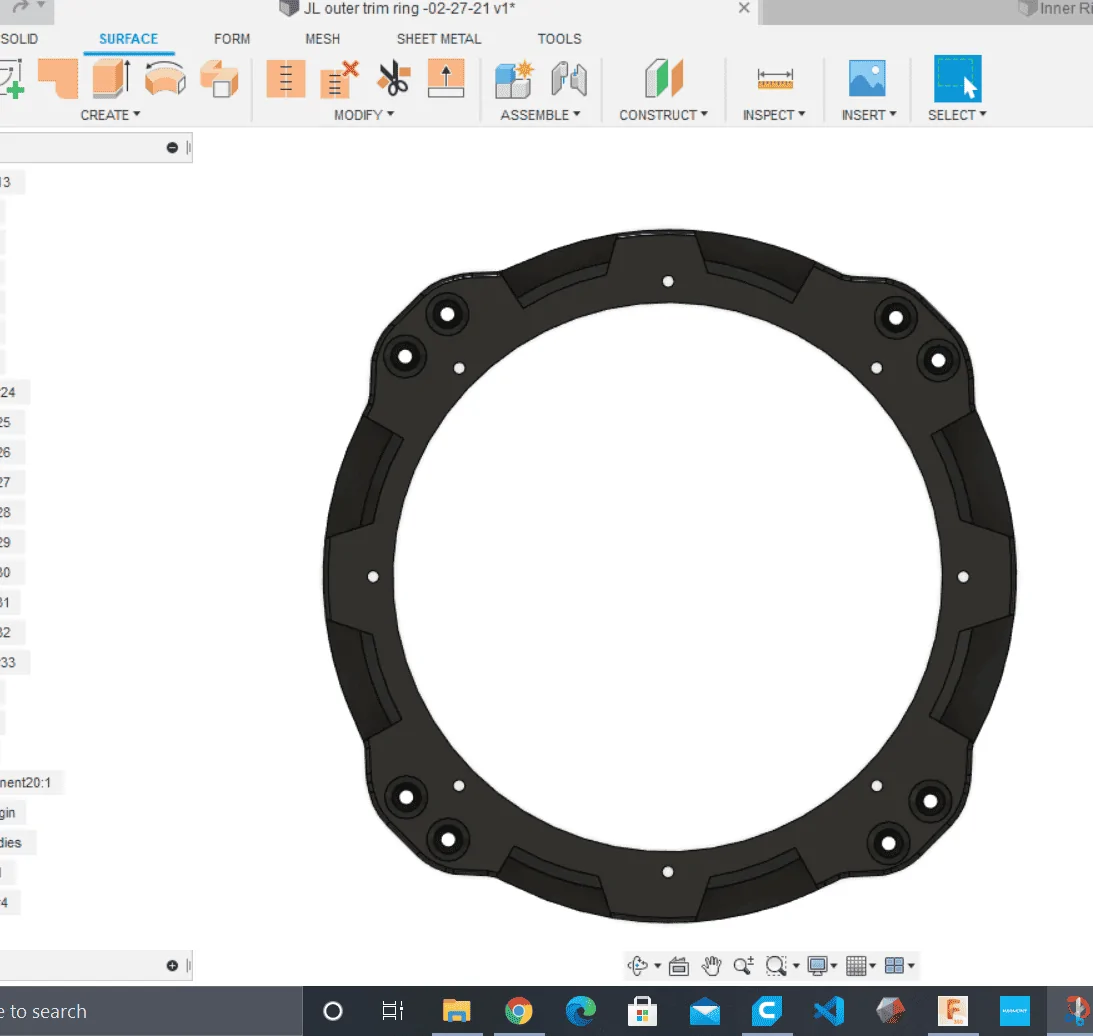Image resolution: width=1093 pixels, height=1036 pixels.
Task: Activate the blue Select tool icon
Action: click(957, 79)
